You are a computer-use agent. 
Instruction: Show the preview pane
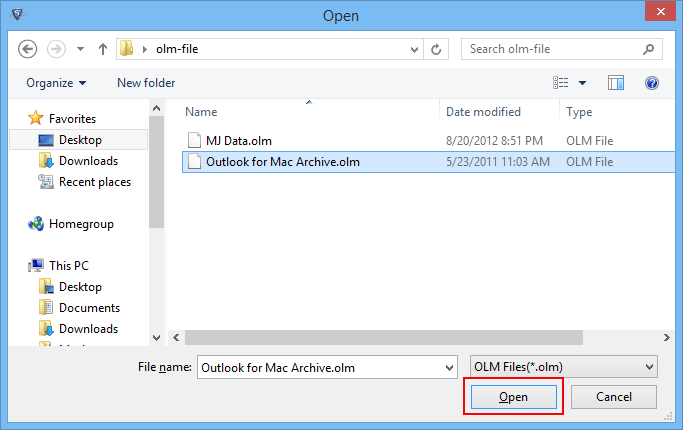point(616,83)
